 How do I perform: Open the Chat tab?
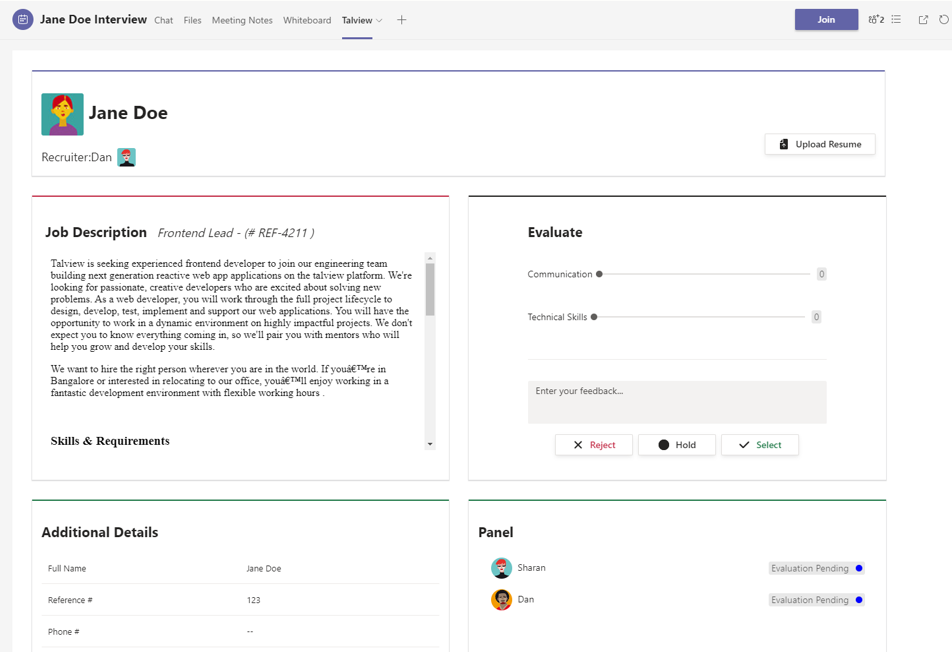163,20
